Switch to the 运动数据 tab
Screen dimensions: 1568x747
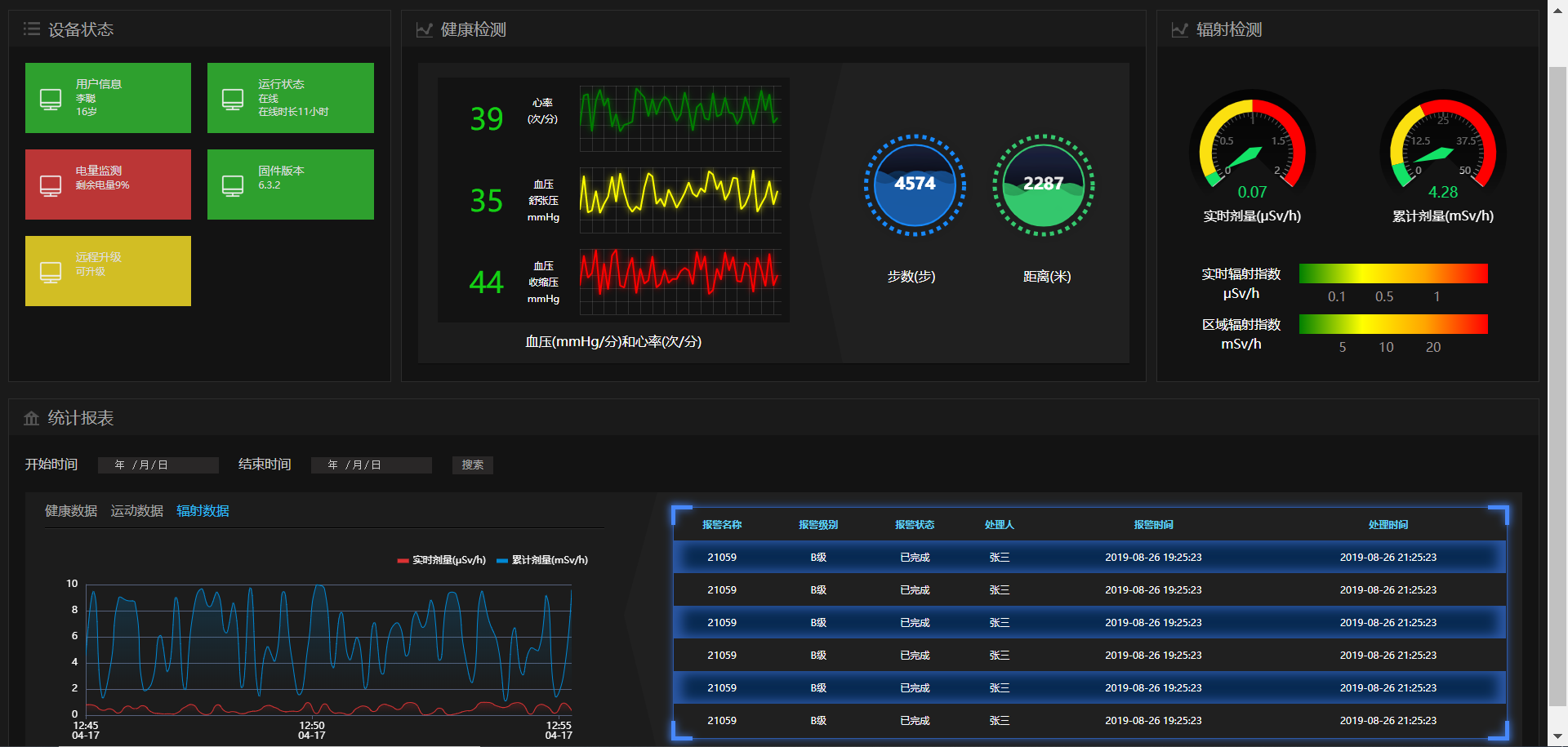[x=137, y=511]
